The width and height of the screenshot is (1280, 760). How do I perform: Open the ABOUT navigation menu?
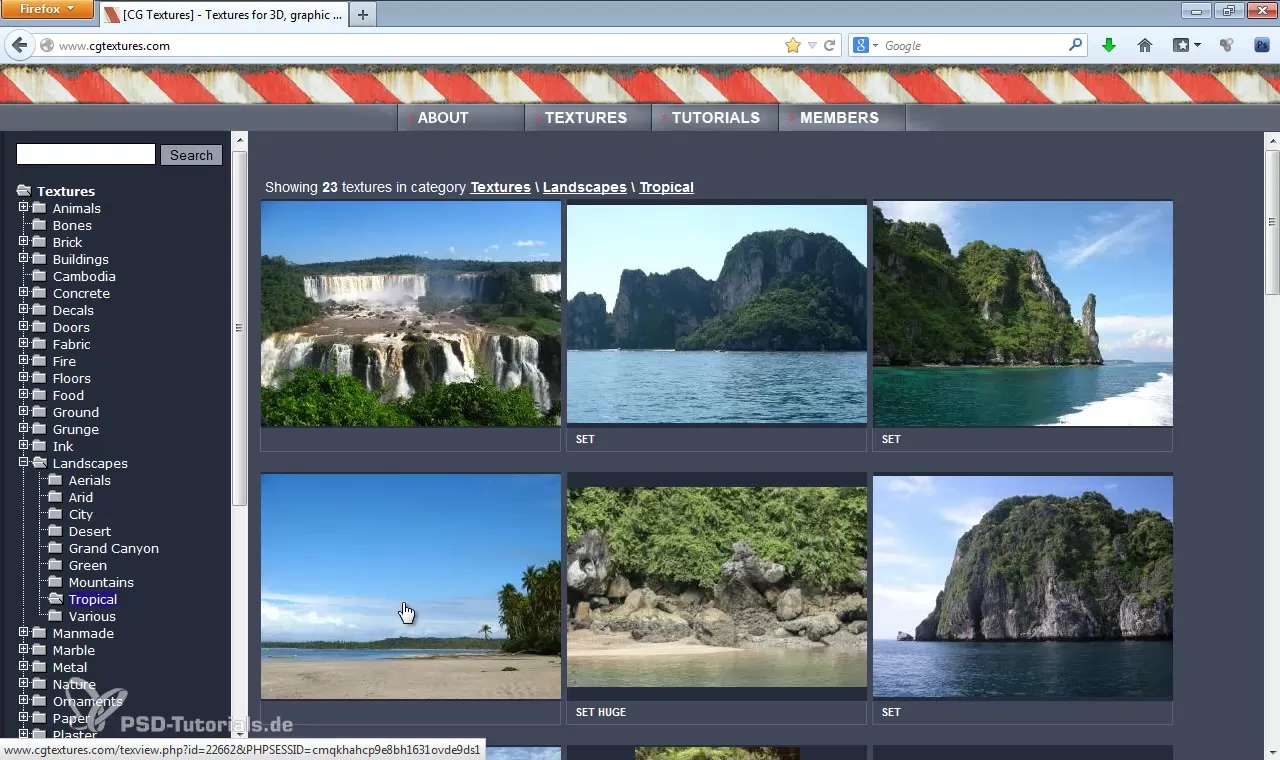coord(460,117)
